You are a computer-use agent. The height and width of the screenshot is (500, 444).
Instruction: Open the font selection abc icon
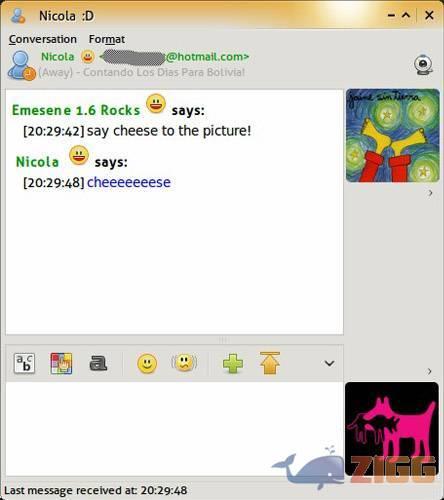[24, 363]
